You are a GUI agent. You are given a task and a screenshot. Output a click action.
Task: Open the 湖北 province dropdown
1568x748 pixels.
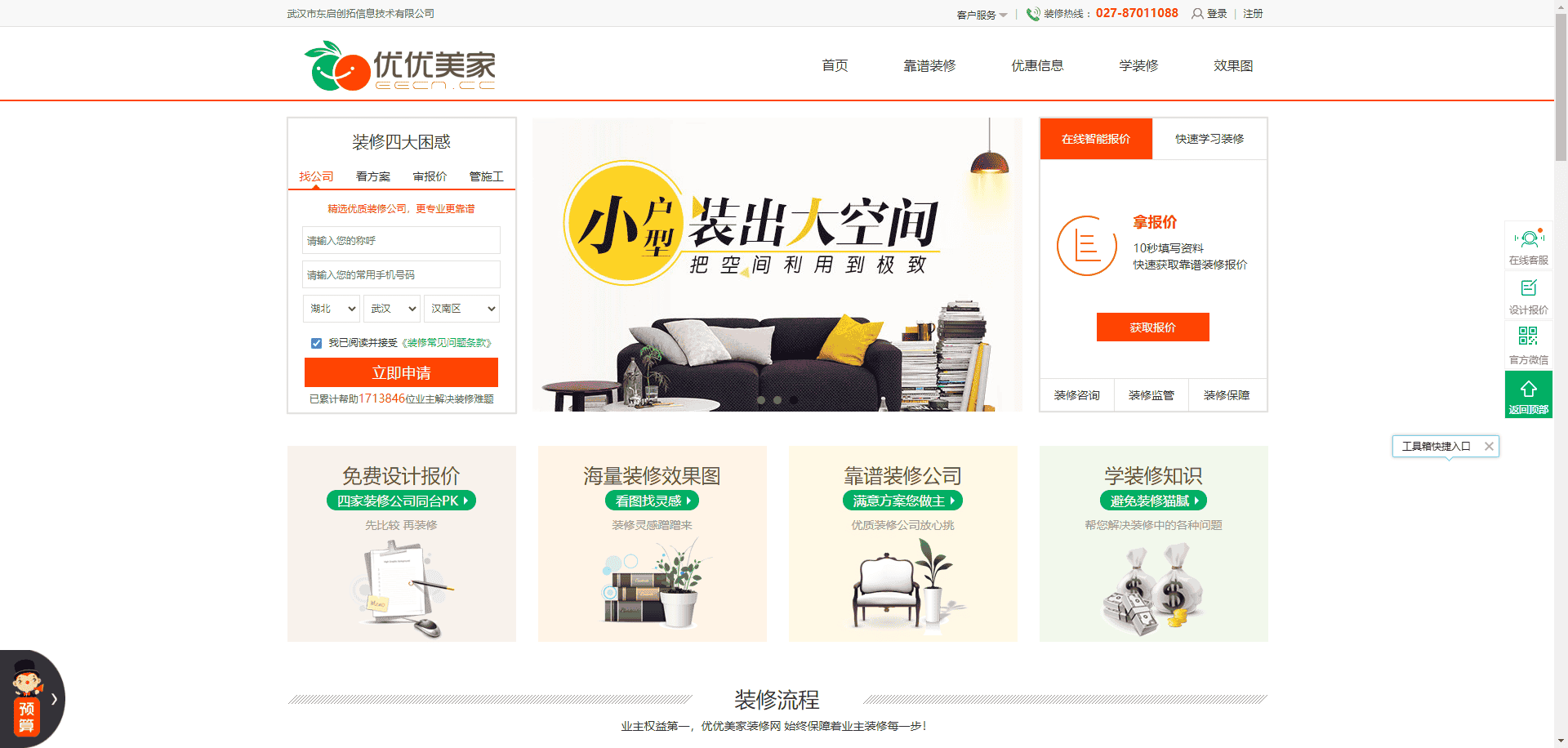332,309
